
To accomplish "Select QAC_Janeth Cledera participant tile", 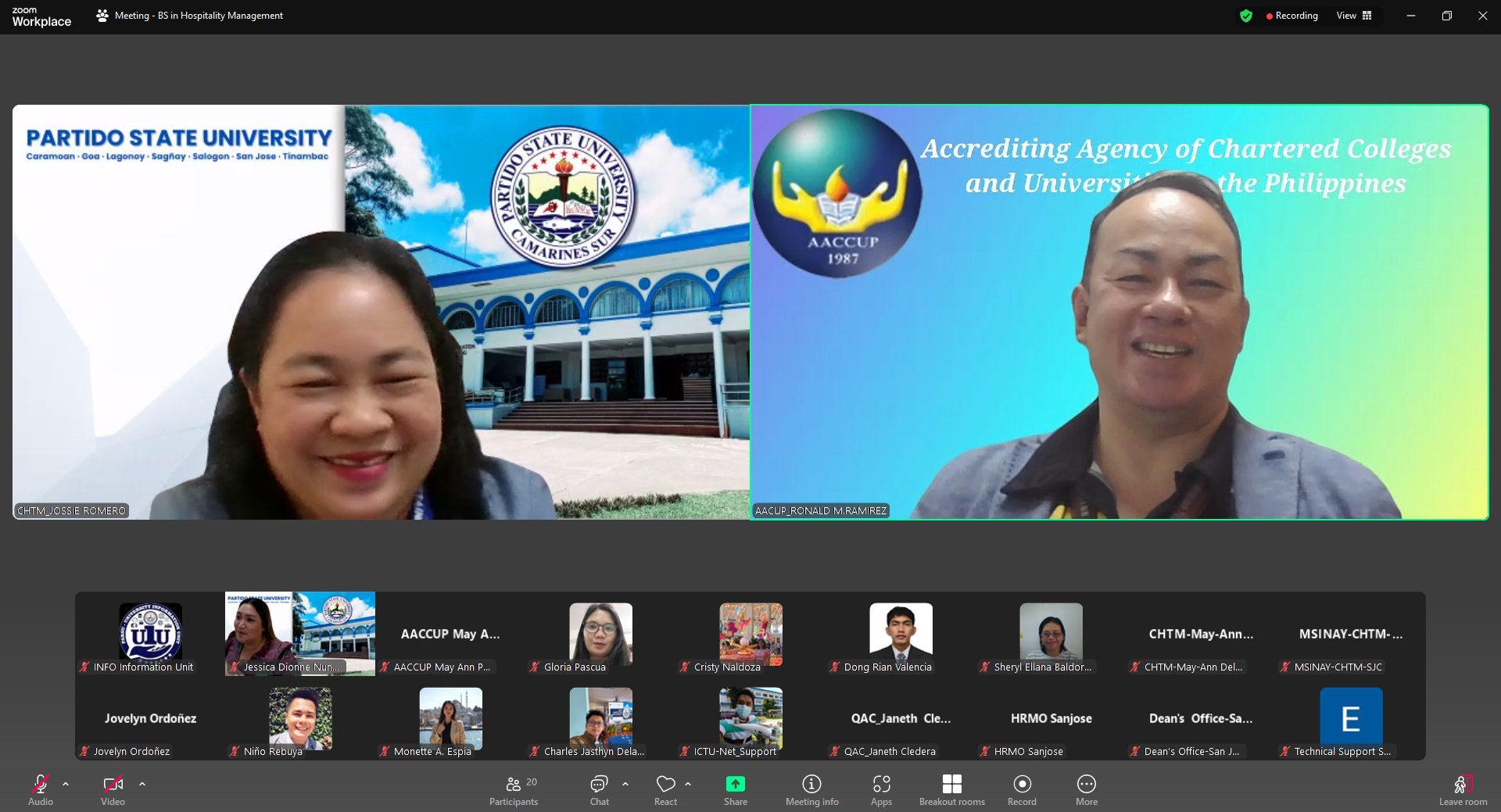I will pos(901,718).
